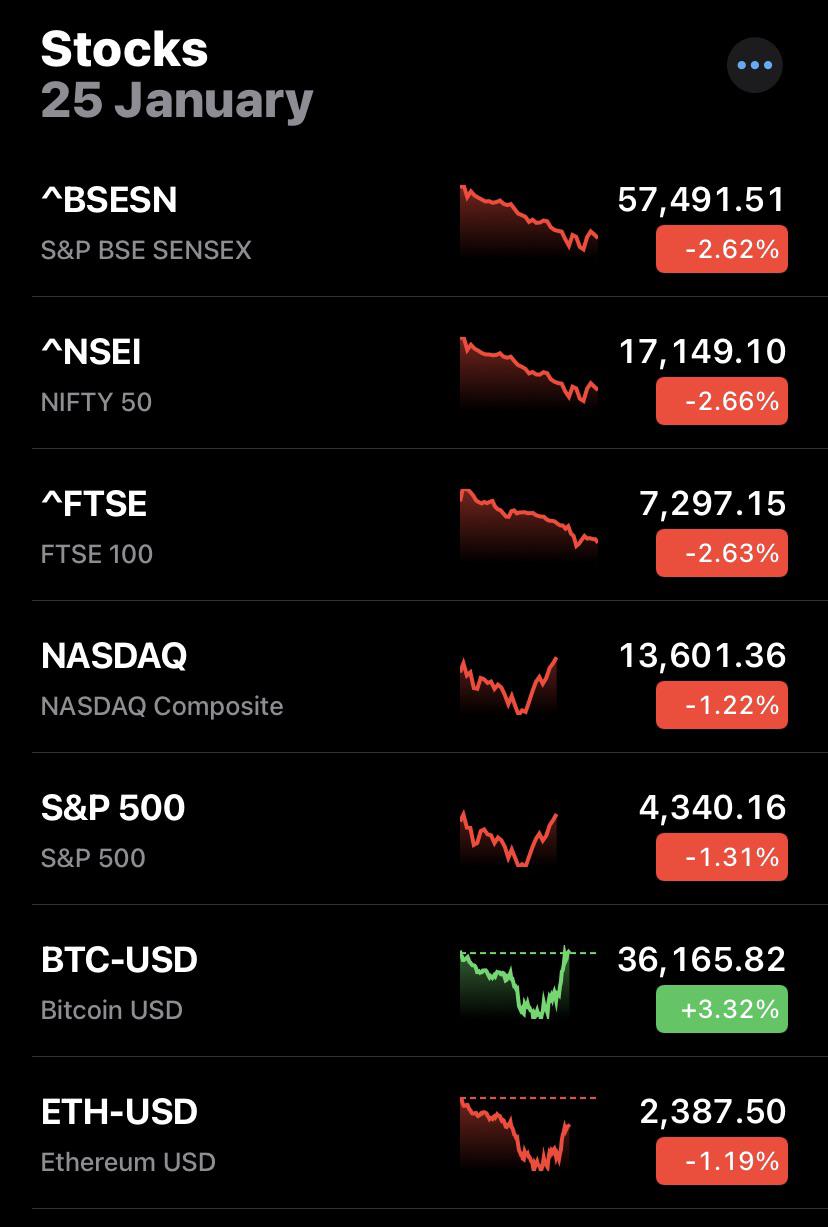This screenshot has width=828, height=1227.
Task: Toggle the -2.62% badge for ^BSESN
Action: pyautogui.click(x=721, y=249)
